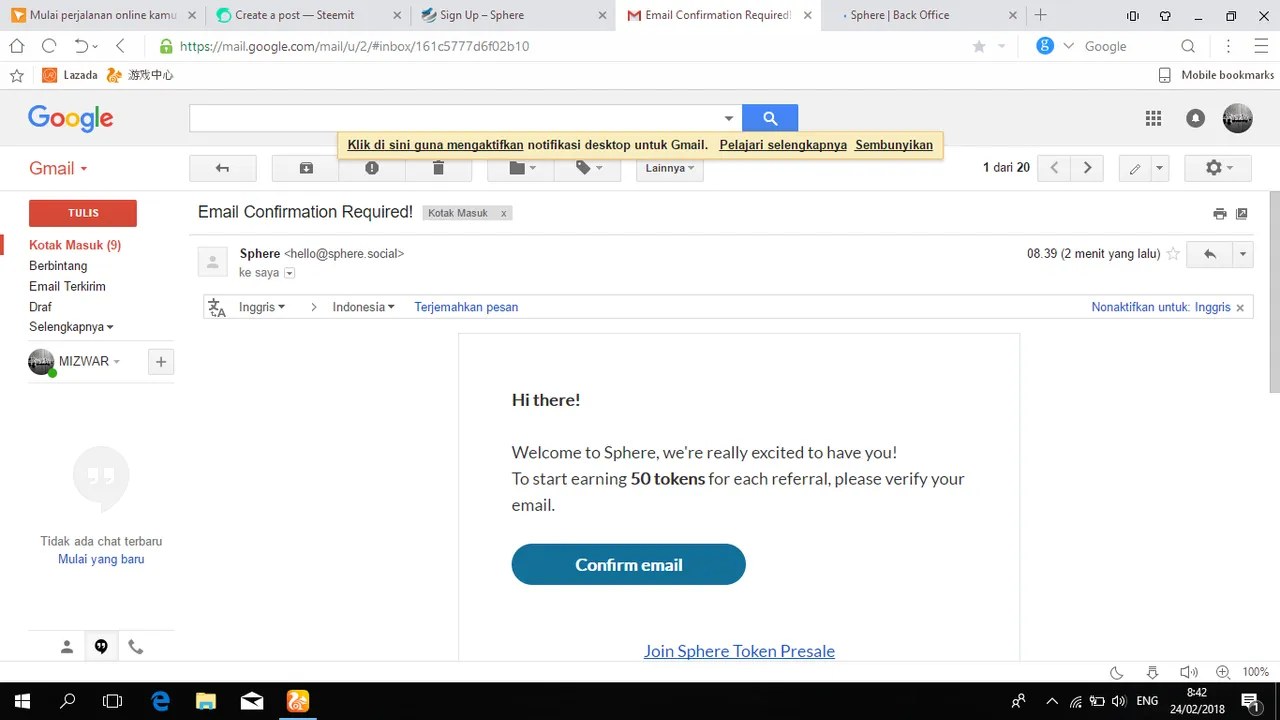
Task: Open Mail app from taskbar
Action: (252, 701)
